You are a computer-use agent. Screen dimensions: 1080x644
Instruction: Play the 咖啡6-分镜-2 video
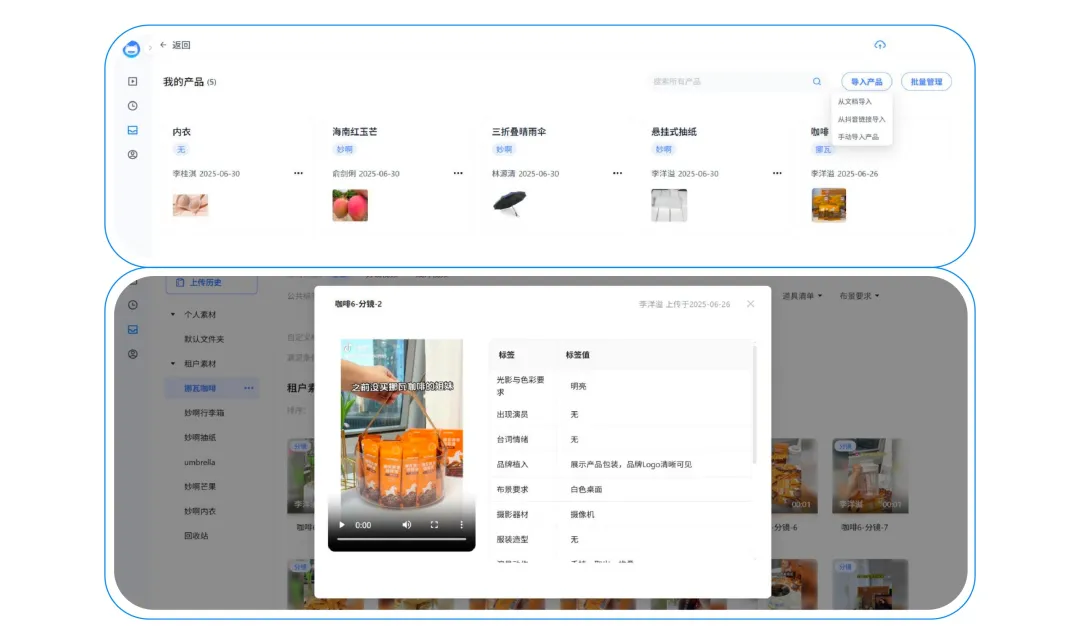pos(342,523)
